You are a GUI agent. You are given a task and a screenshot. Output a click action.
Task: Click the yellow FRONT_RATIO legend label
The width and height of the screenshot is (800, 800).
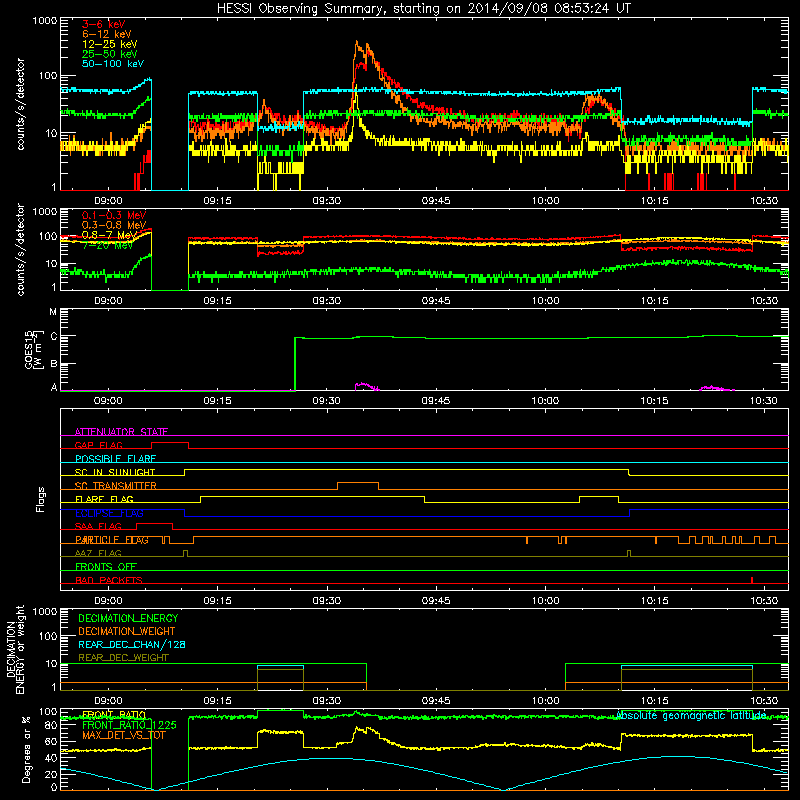[114, 715]
